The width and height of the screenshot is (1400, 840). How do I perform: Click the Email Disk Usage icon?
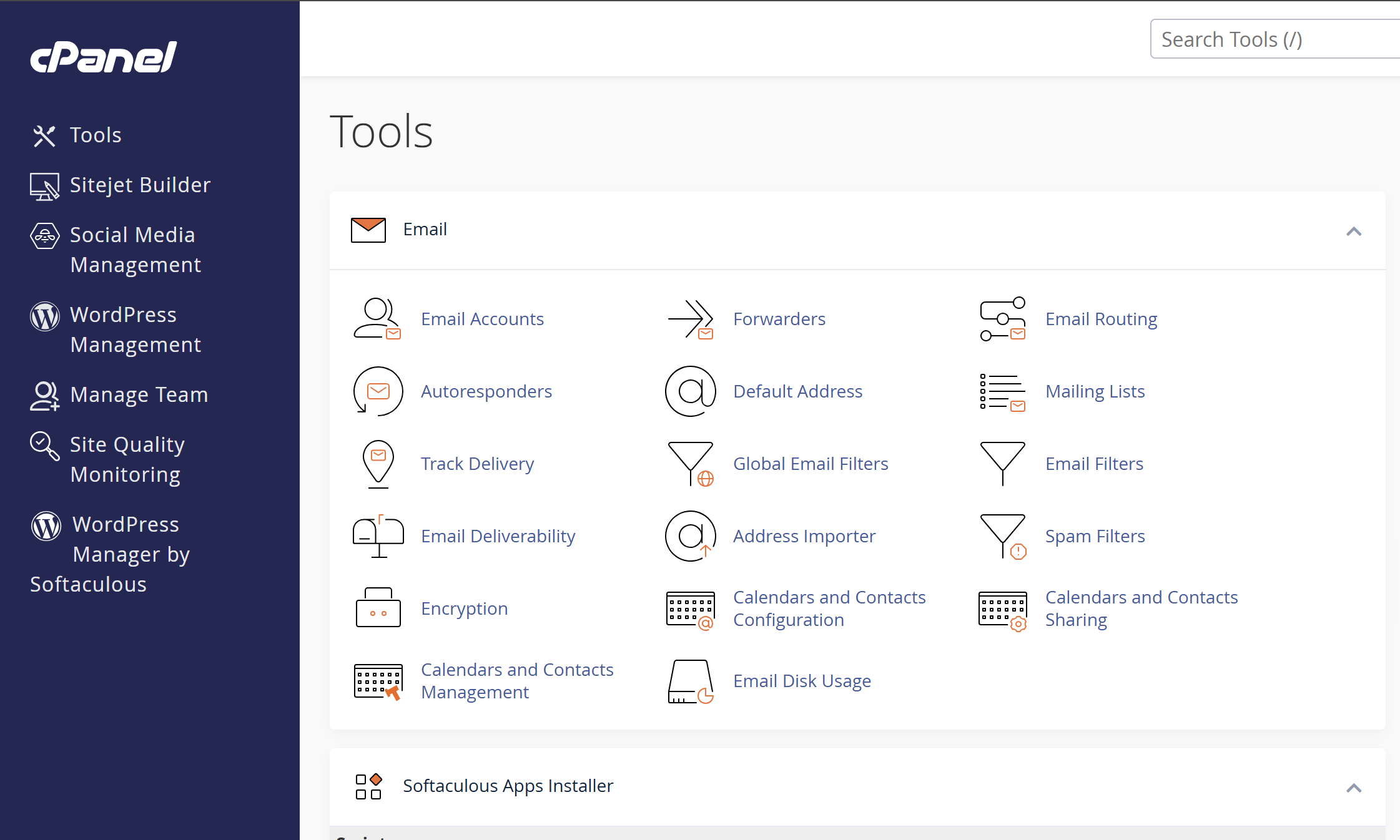[x=689, y=681]
